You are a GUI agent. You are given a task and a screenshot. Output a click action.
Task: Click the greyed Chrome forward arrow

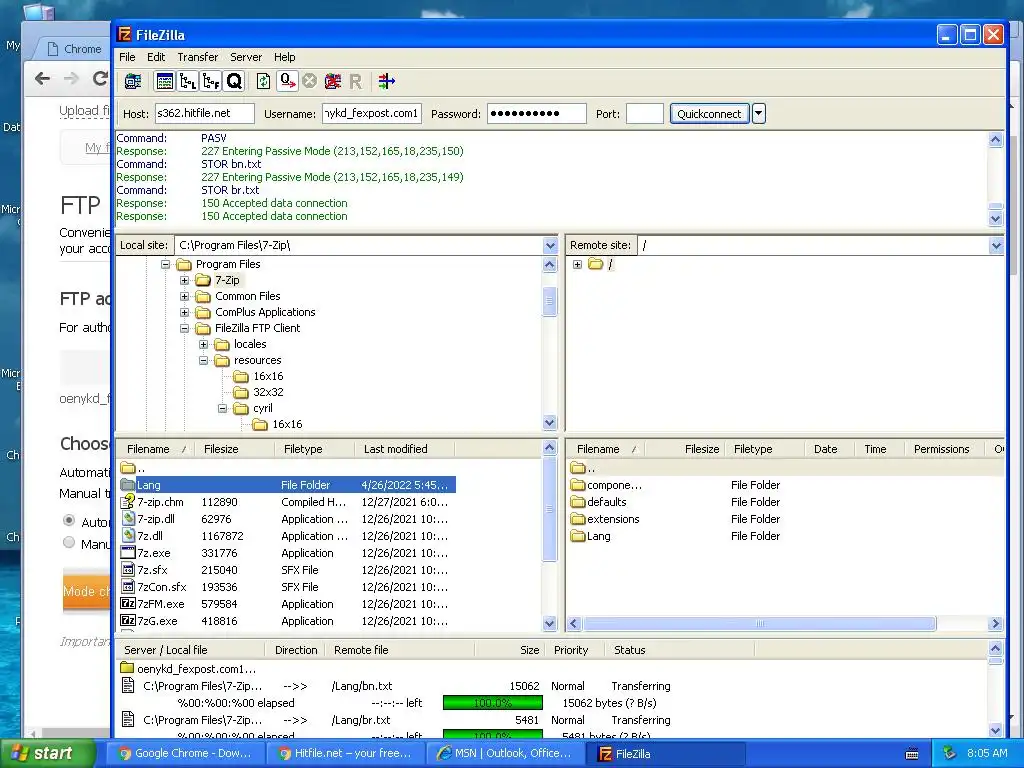click(71, 79)
